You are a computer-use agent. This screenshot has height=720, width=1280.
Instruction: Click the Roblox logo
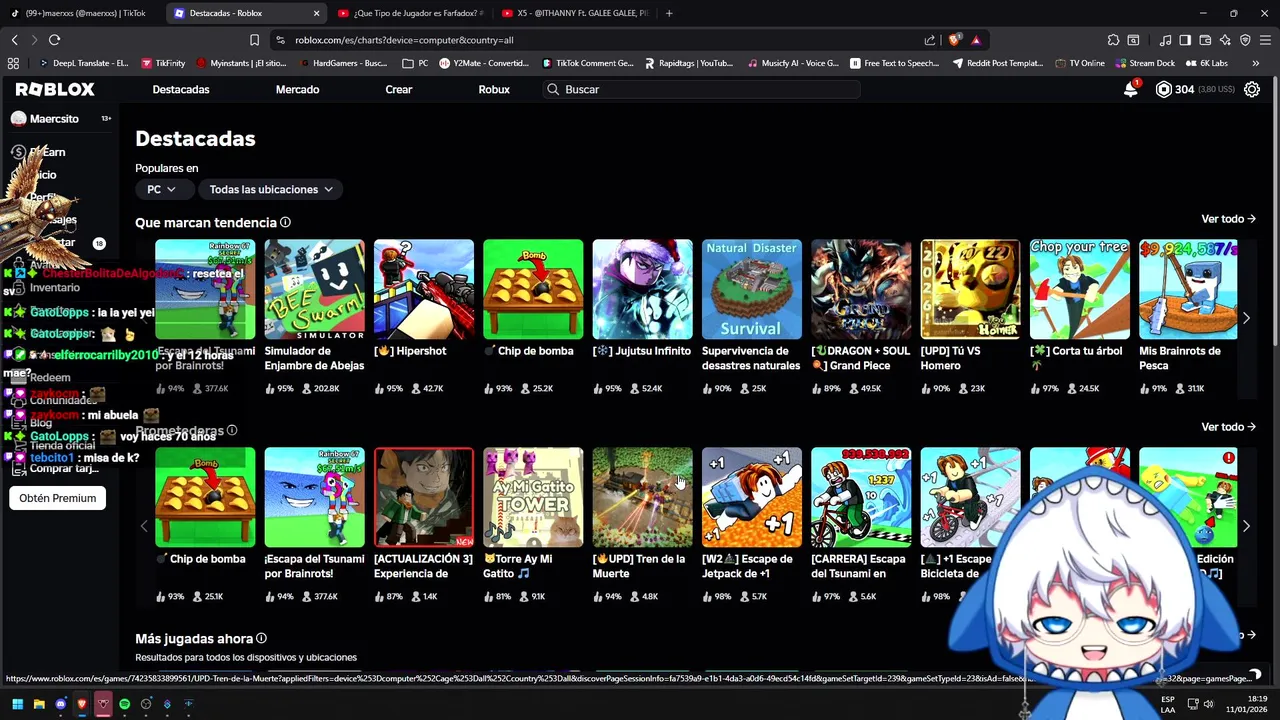[55, 89]
